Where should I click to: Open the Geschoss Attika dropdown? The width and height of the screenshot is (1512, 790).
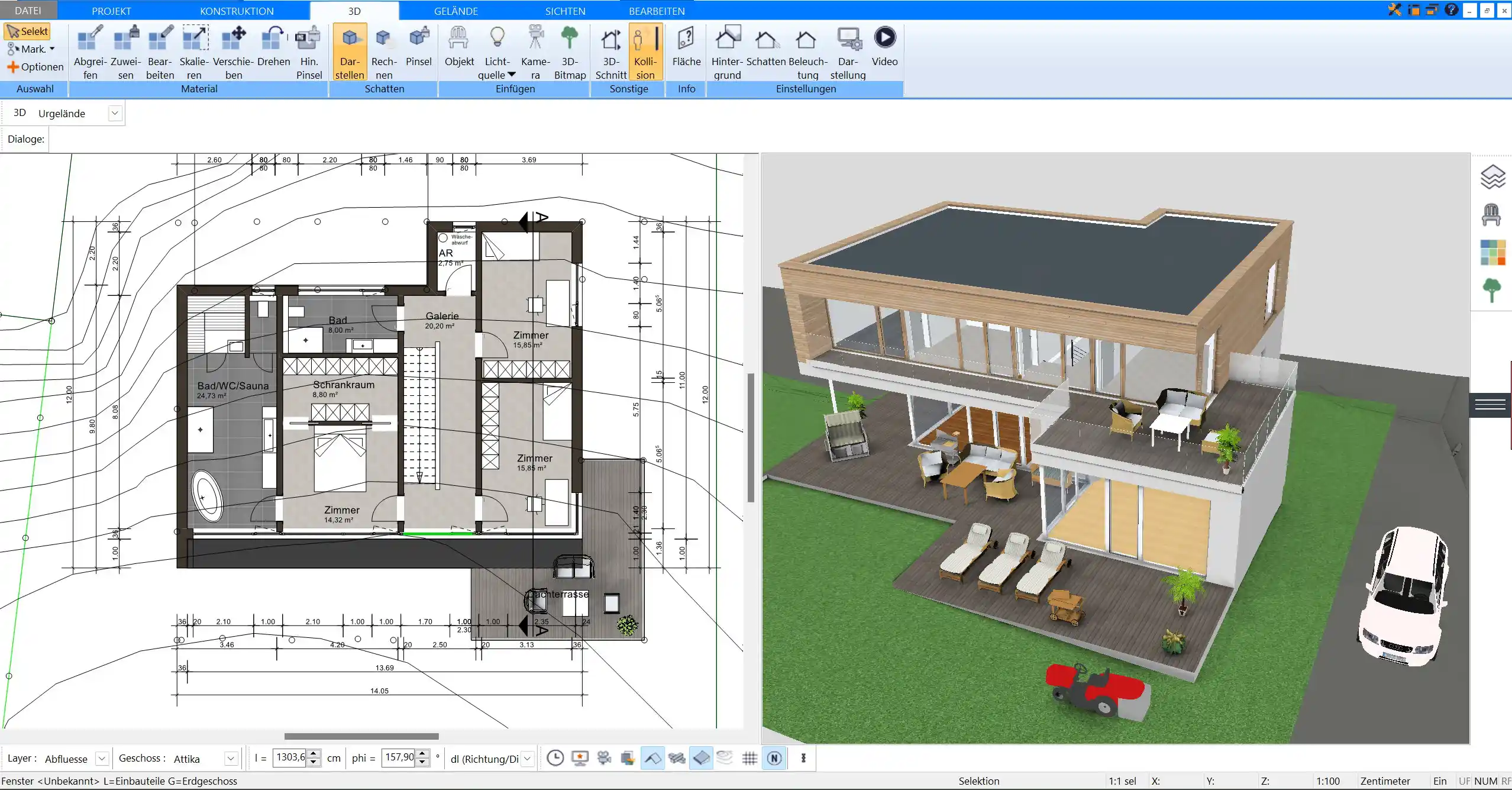[231, 759]
